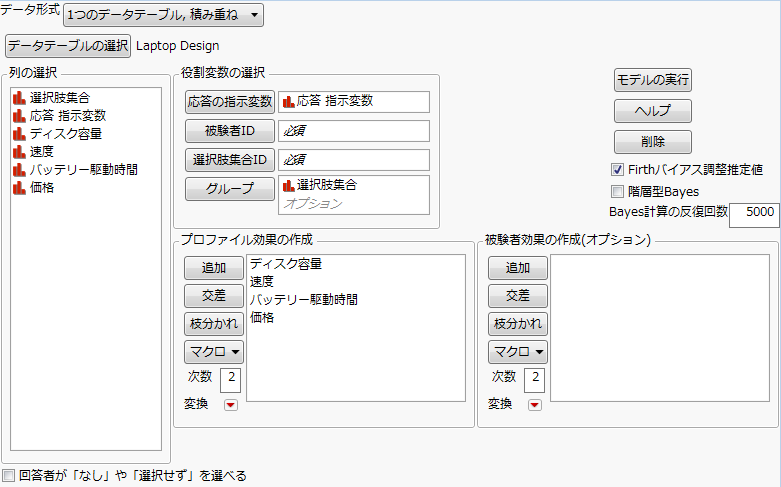Click the nominal icon beside バッテリー駆動時間 in column list
Viewport: 781px width, 487px height.
tap(19, 169)
